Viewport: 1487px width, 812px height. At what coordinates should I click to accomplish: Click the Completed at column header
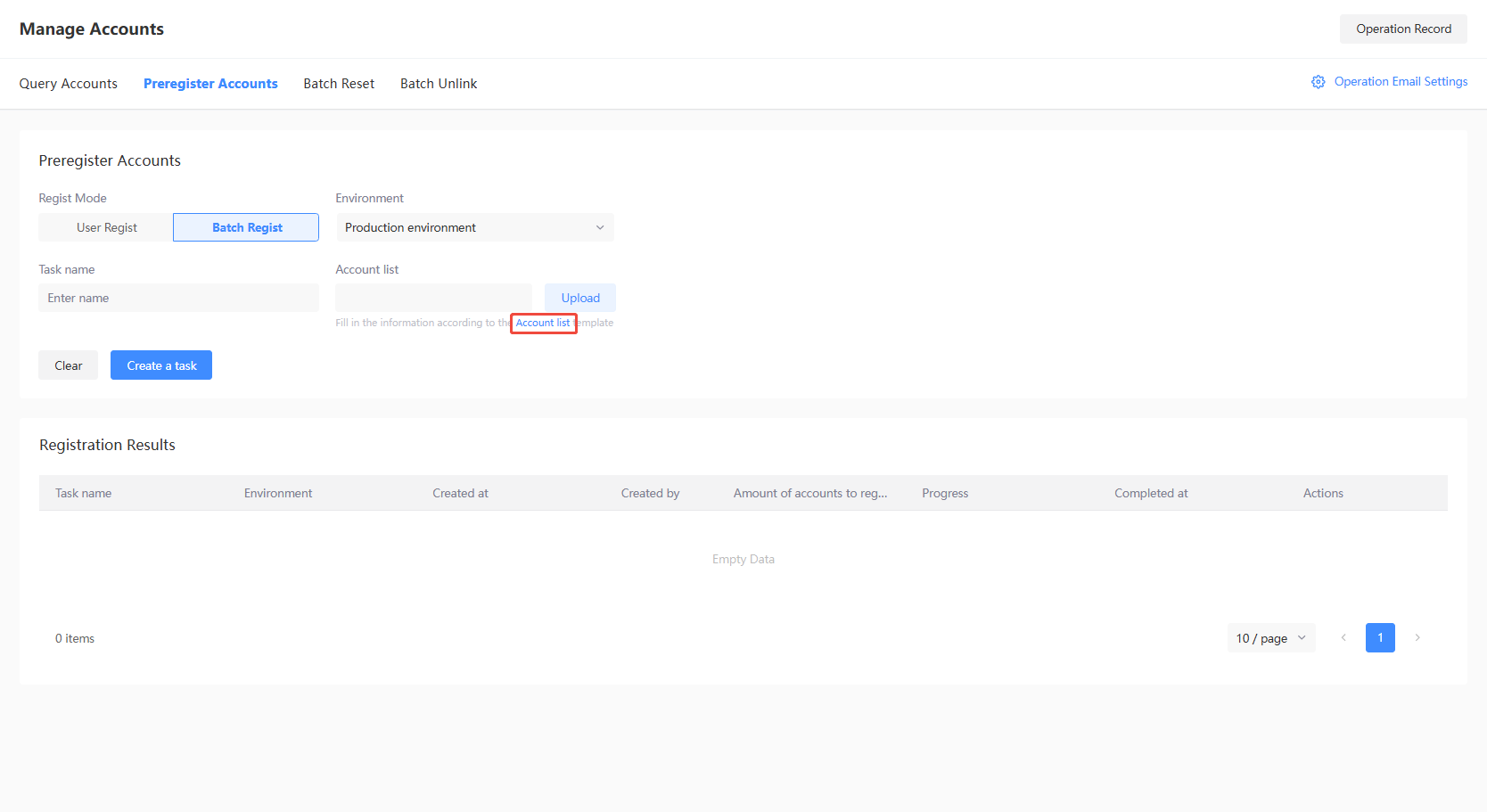tap(1151, 493)
